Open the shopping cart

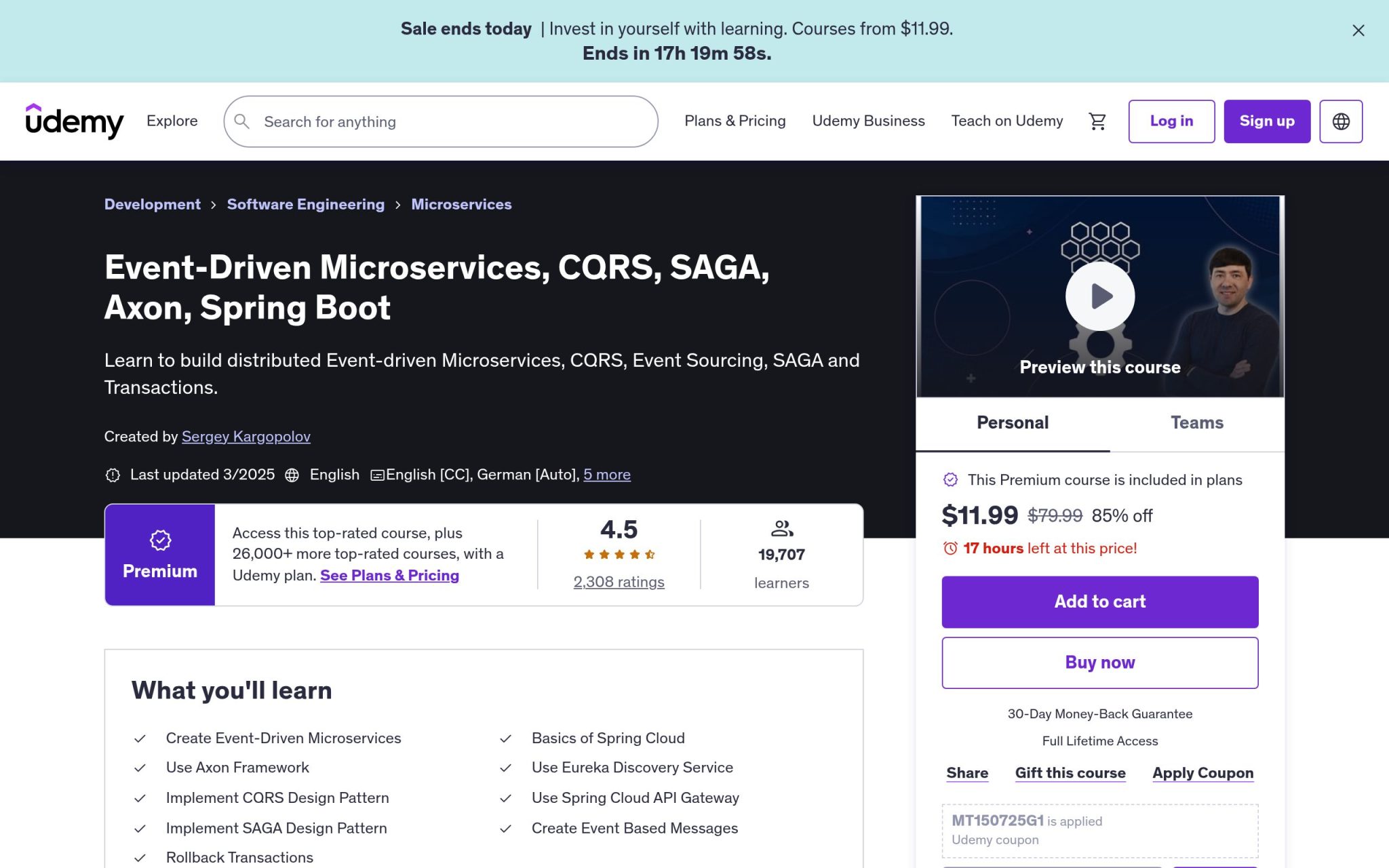point(1097,121)
